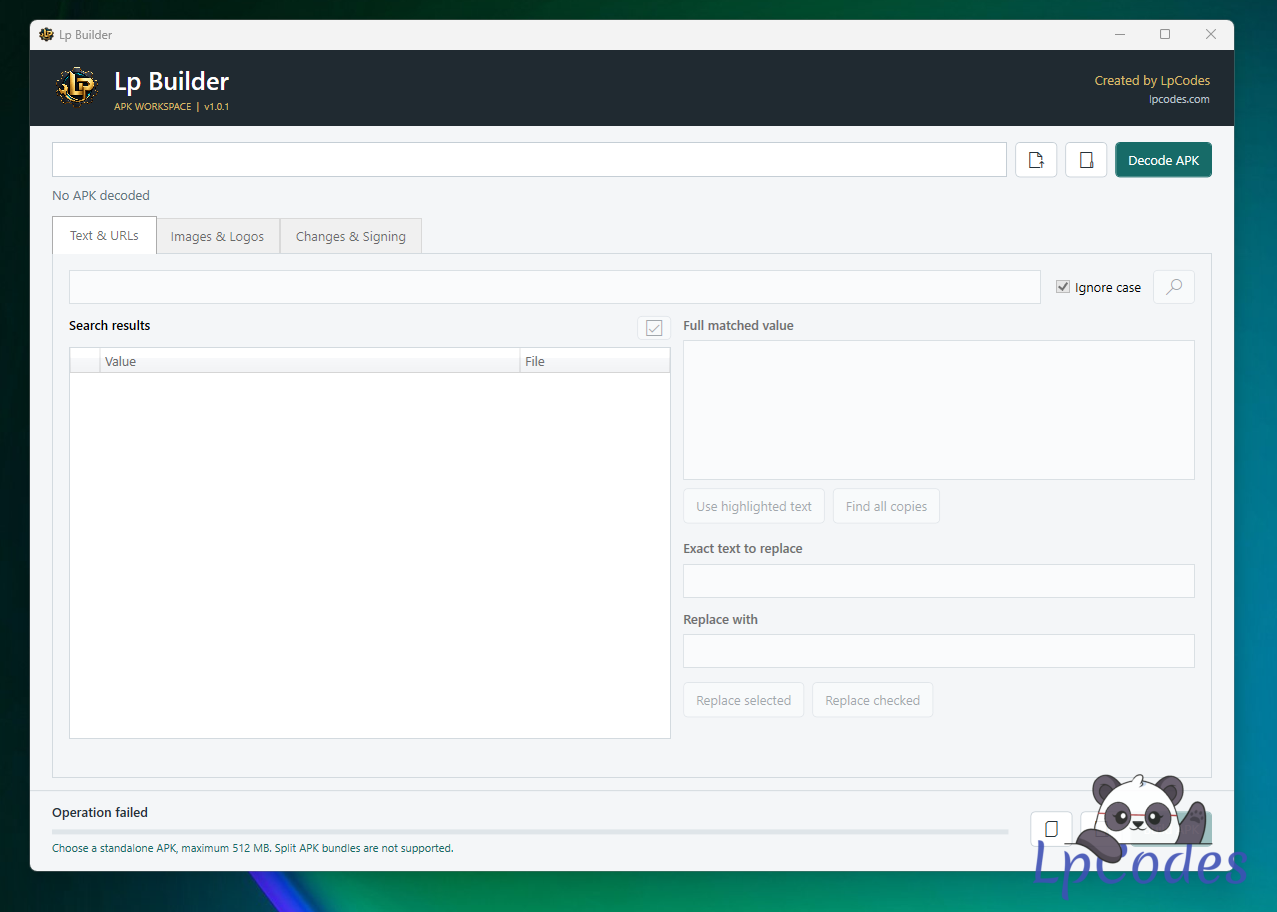
Task: Click inside the Full matched value box
Action: (938, 410)
